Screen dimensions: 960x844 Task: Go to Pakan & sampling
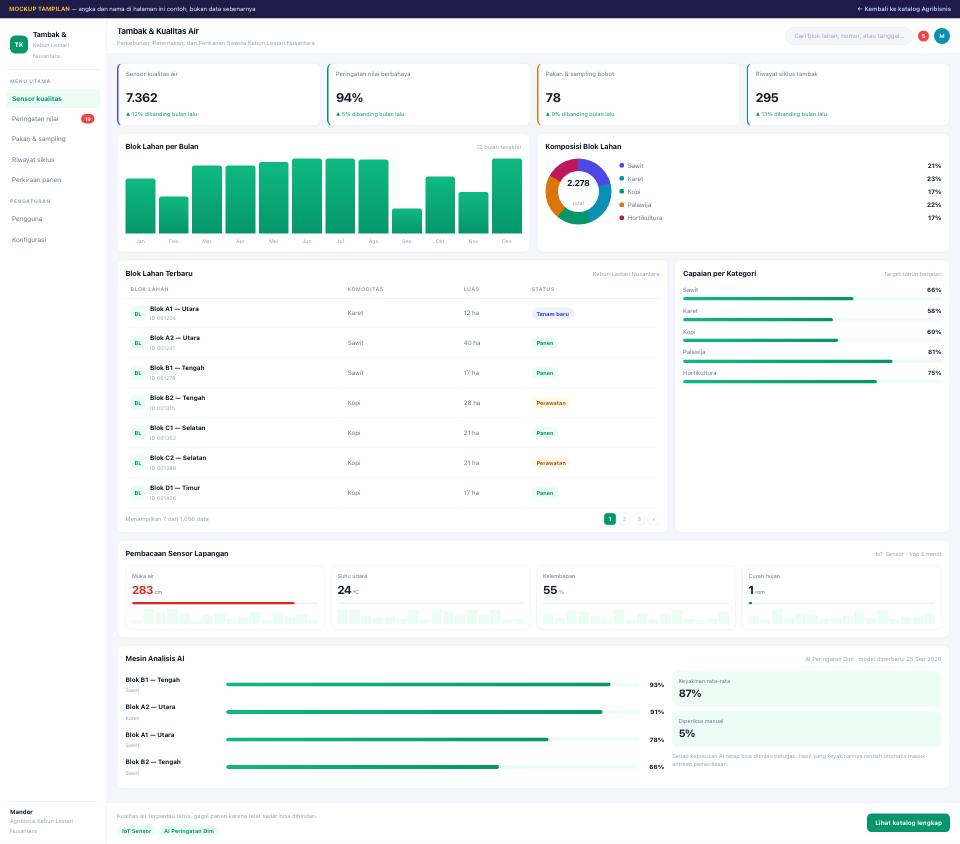[53, 139]
